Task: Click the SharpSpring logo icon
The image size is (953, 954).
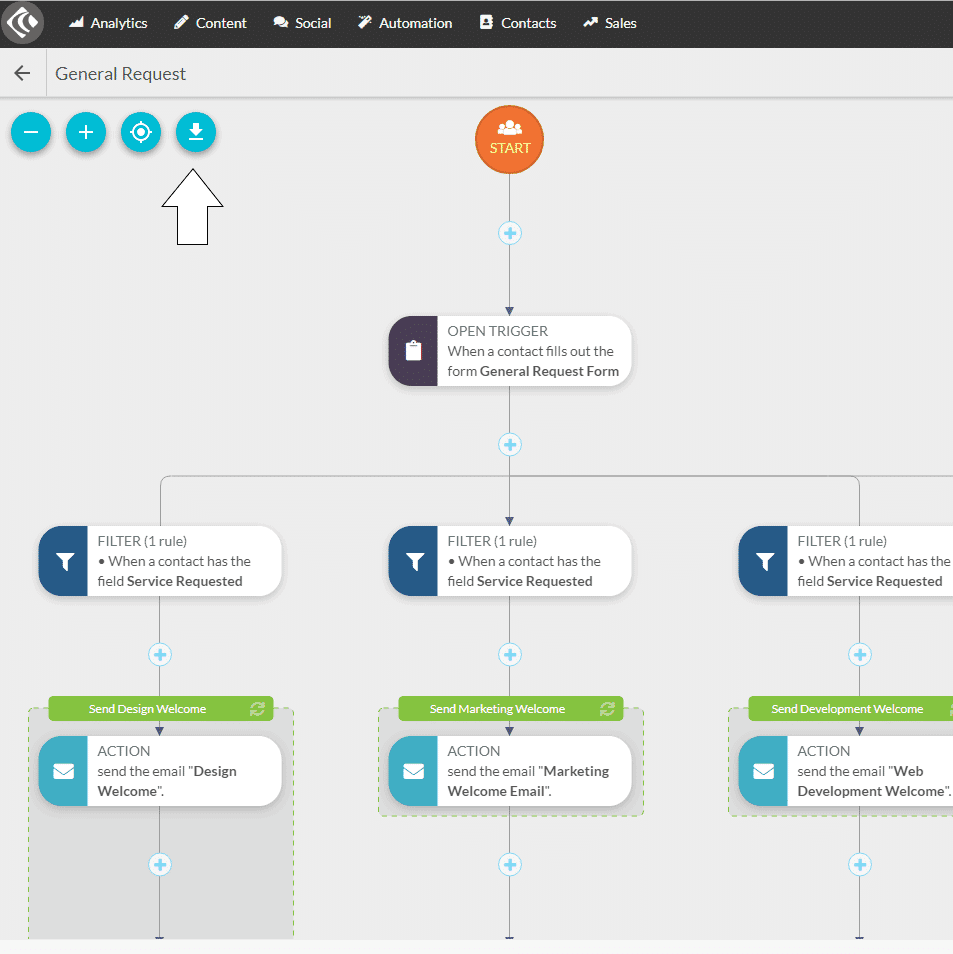Action: click(23, 23)
